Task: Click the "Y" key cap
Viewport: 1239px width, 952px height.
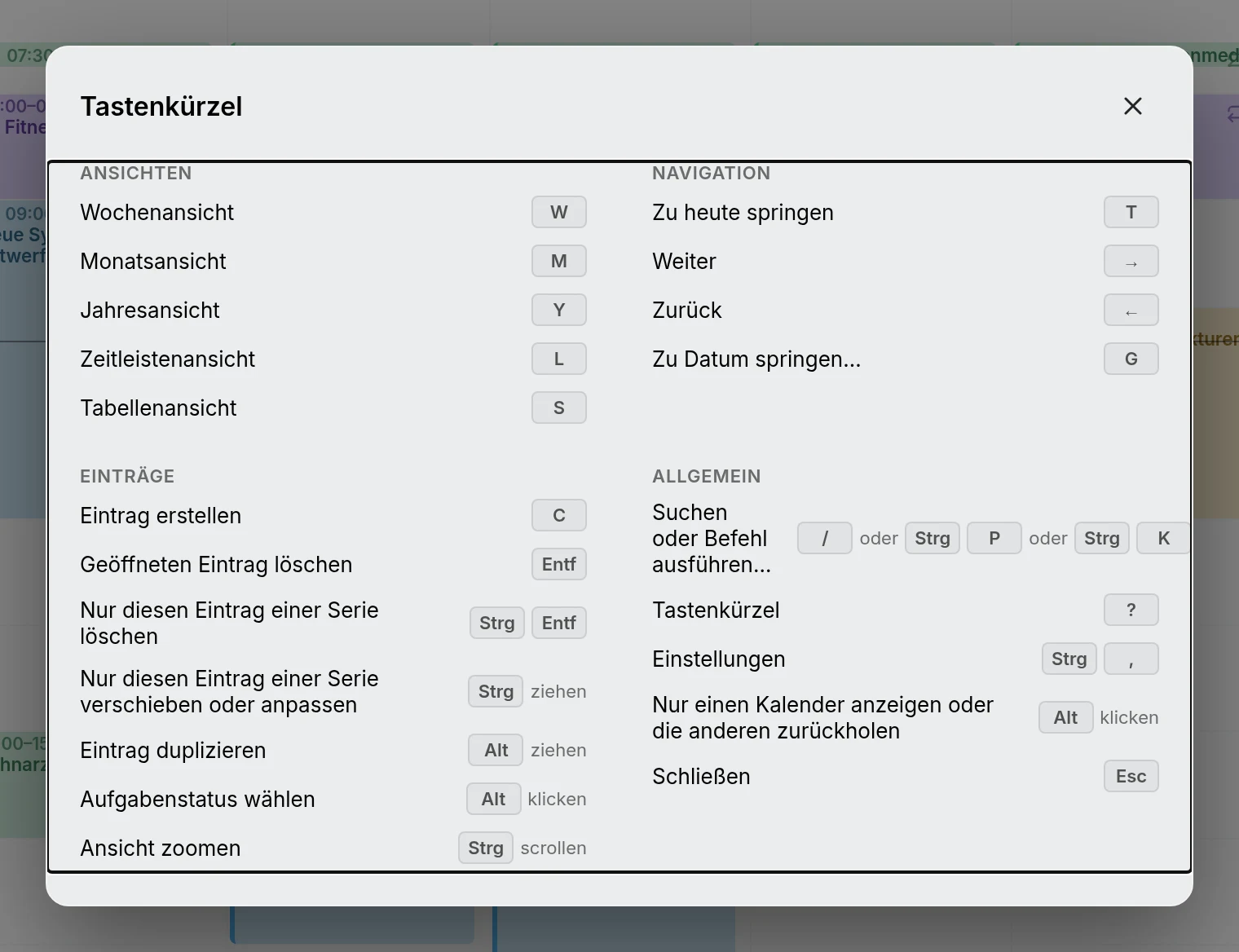Action: click(x=559, y=310)
